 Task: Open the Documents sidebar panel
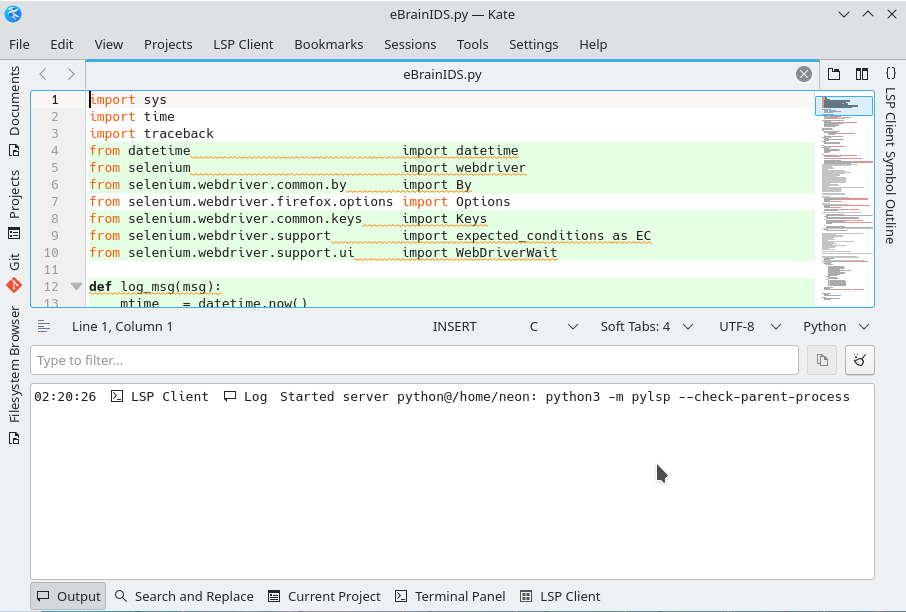pyautogui.click(x=14, y=111)
